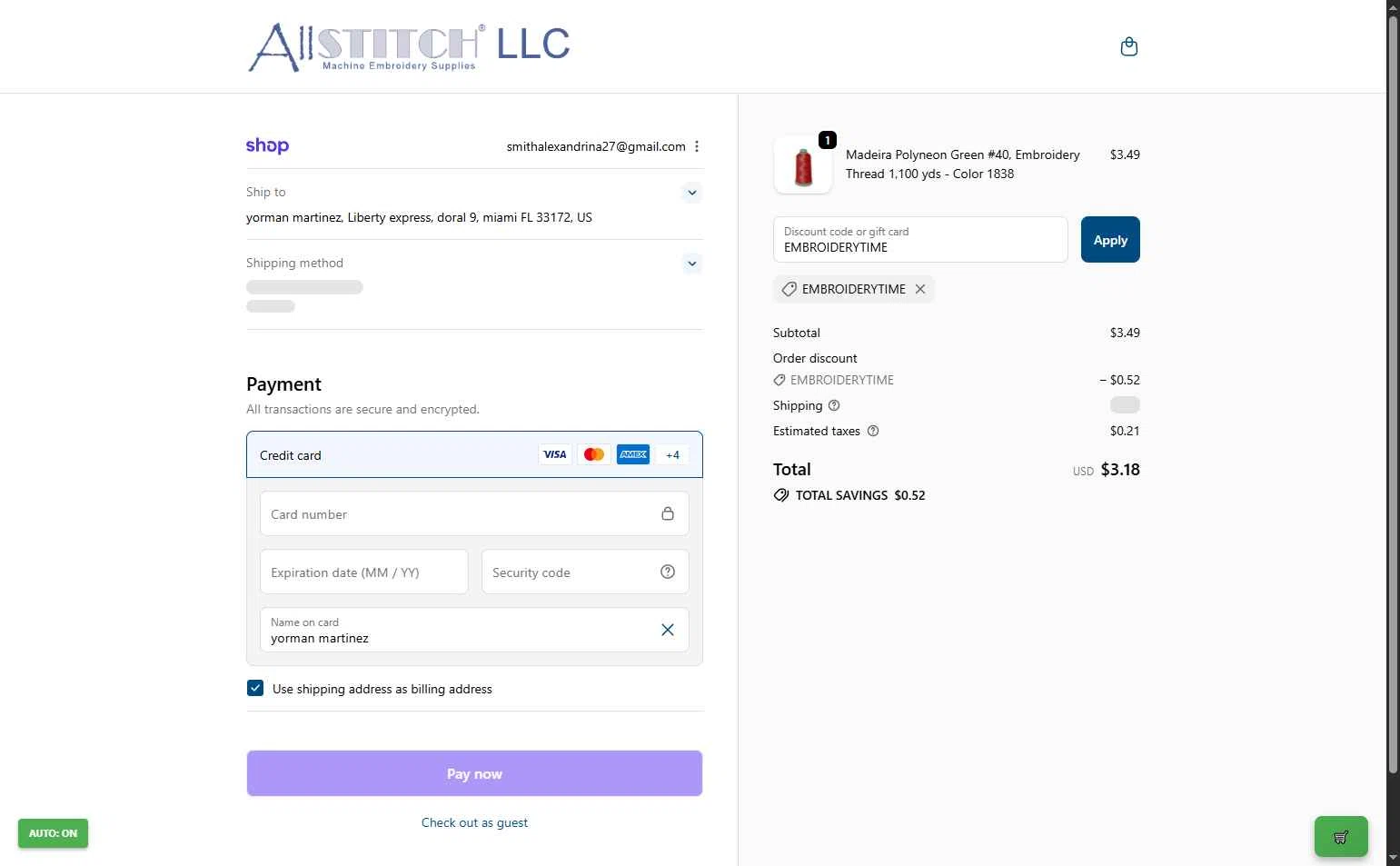Viewport: 1400px width, 866px height.
Task: Click the Pay now button
Action: [474, 773]
